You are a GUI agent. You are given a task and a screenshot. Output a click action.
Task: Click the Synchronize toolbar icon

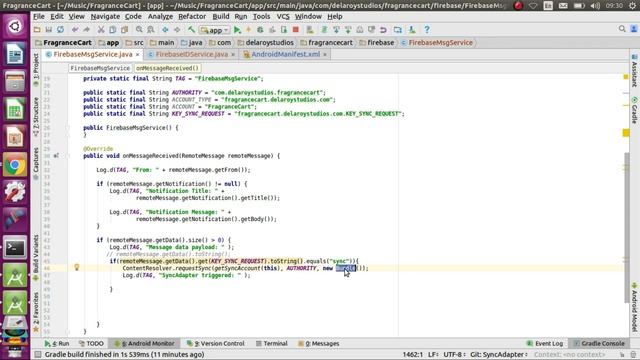60,30
